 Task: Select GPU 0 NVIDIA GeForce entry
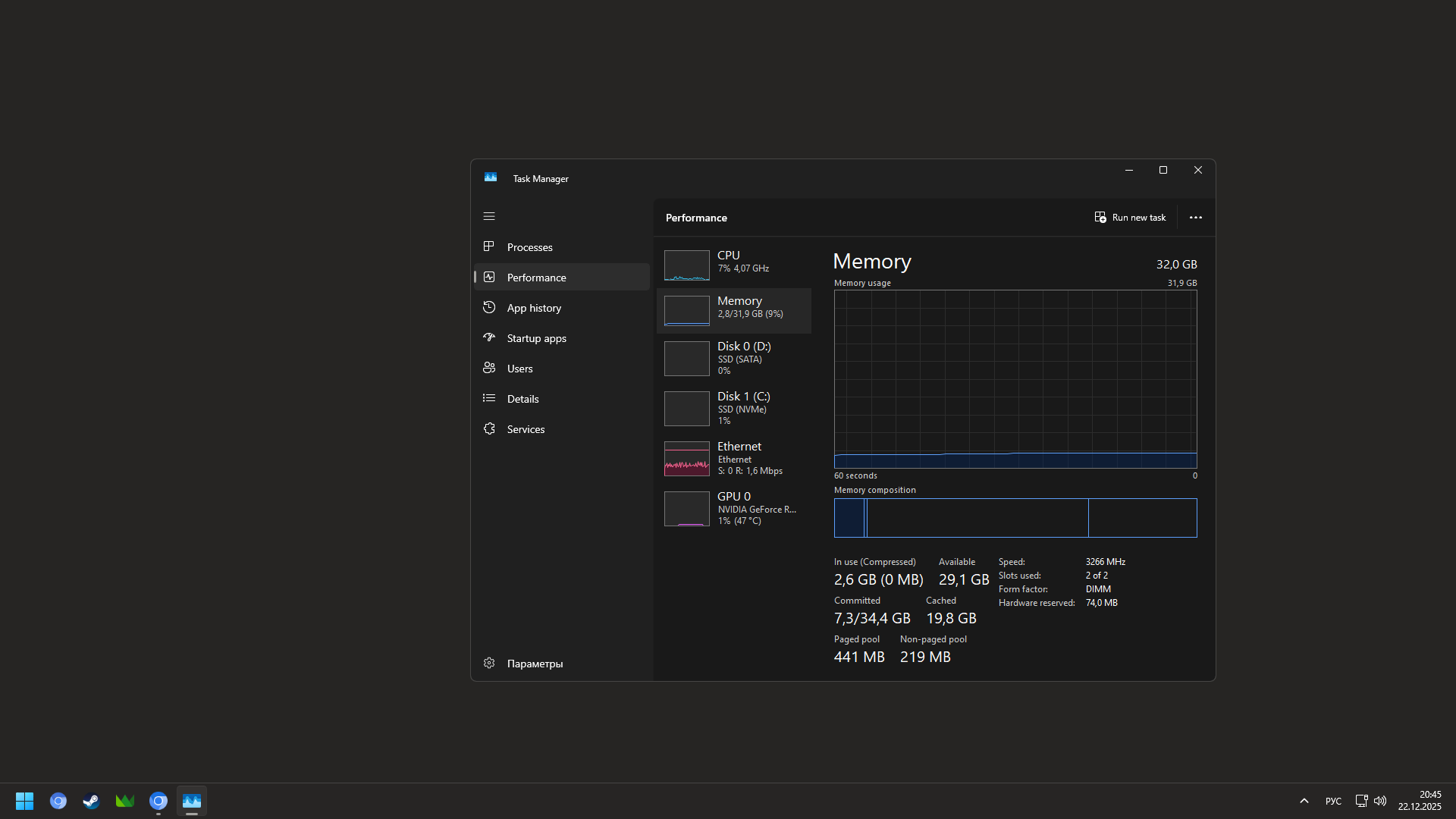tap(733, 508)
